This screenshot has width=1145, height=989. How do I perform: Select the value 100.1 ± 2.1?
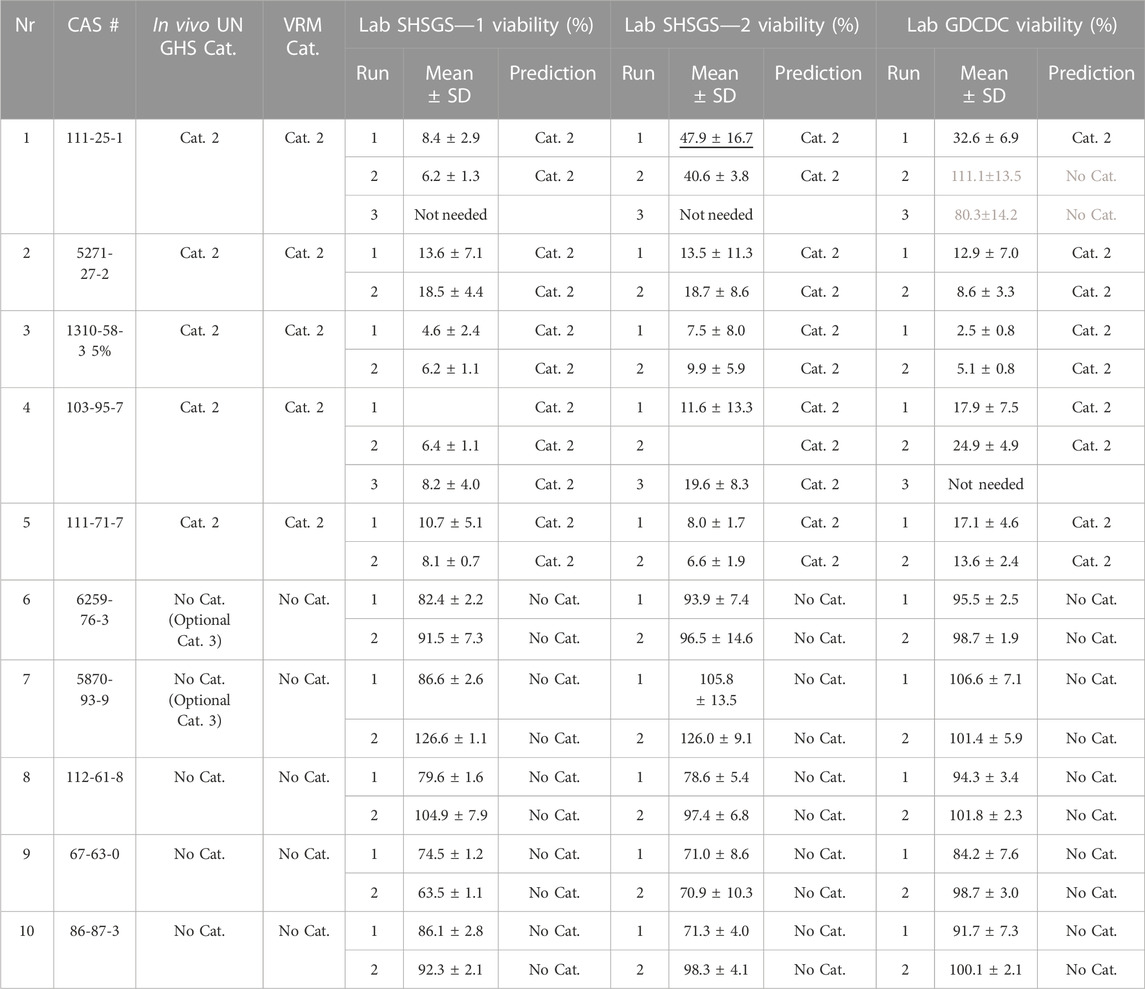986,970
